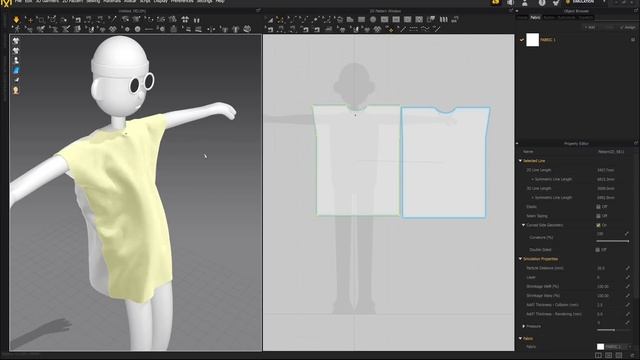This screenshot has height=360, width=640.
Task: Click the icon right of FABRIC 1 row
Action: 633,40
